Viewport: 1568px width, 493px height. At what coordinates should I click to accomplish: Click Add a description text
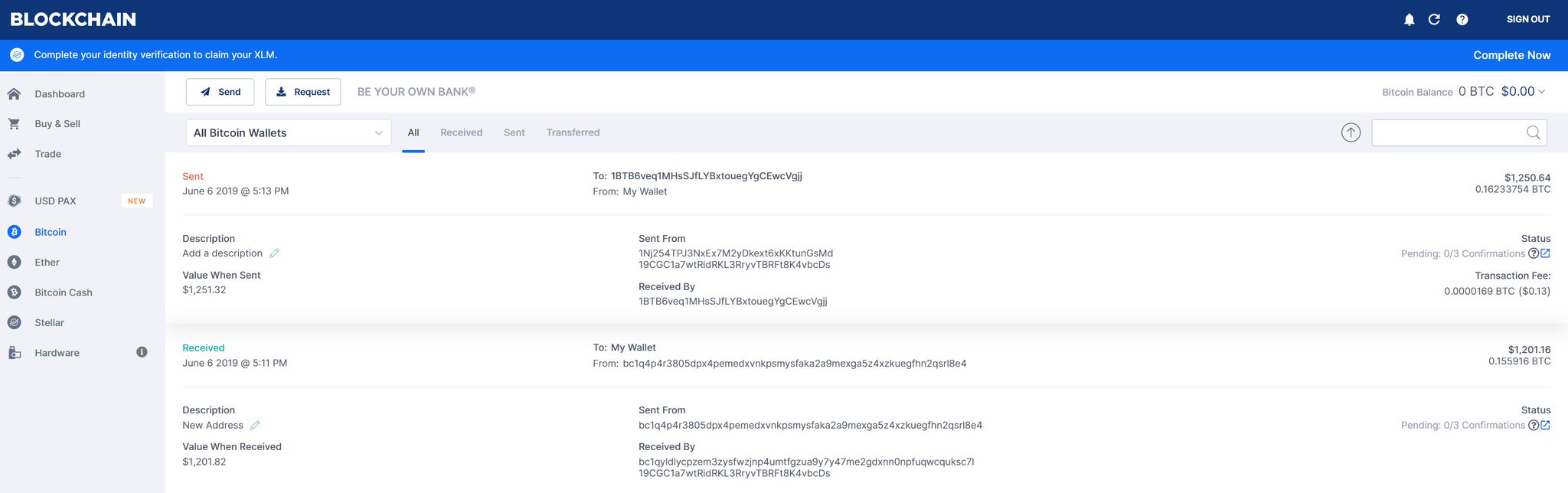(x=222, y=253)
